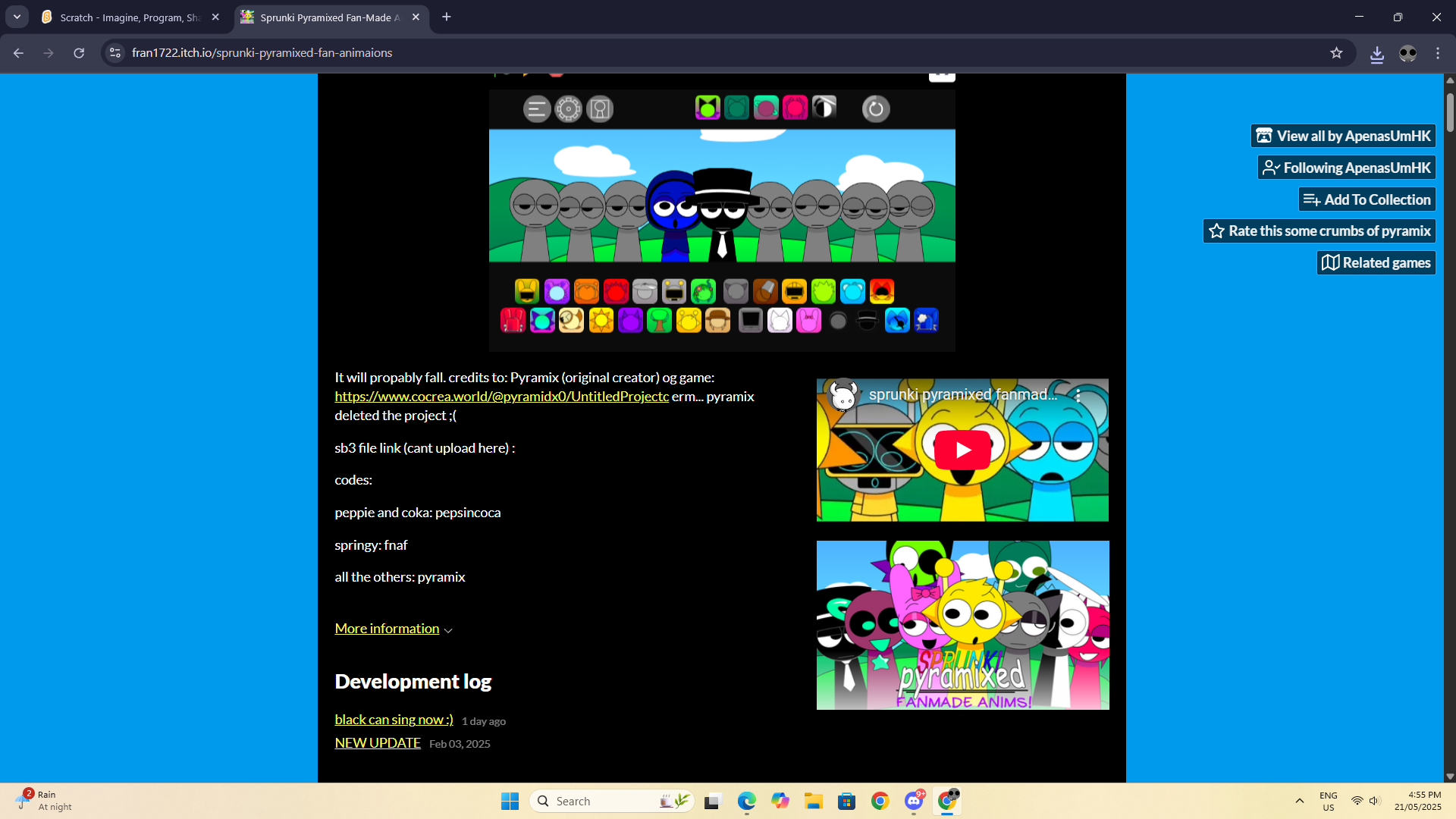Pick the green tree character icon
The height and width of the screenshot is (819, 1456).
[x=660, y=321]
